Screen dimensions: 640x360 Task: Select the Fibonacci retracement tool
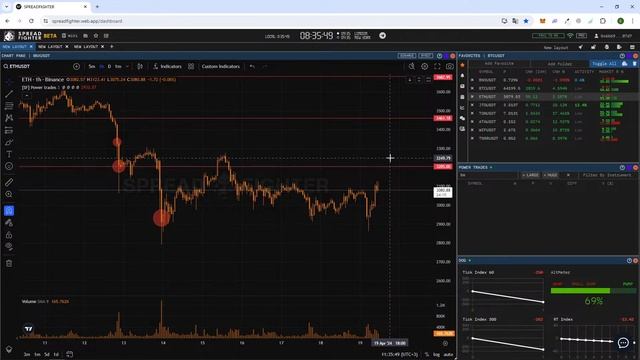point(9,106)
